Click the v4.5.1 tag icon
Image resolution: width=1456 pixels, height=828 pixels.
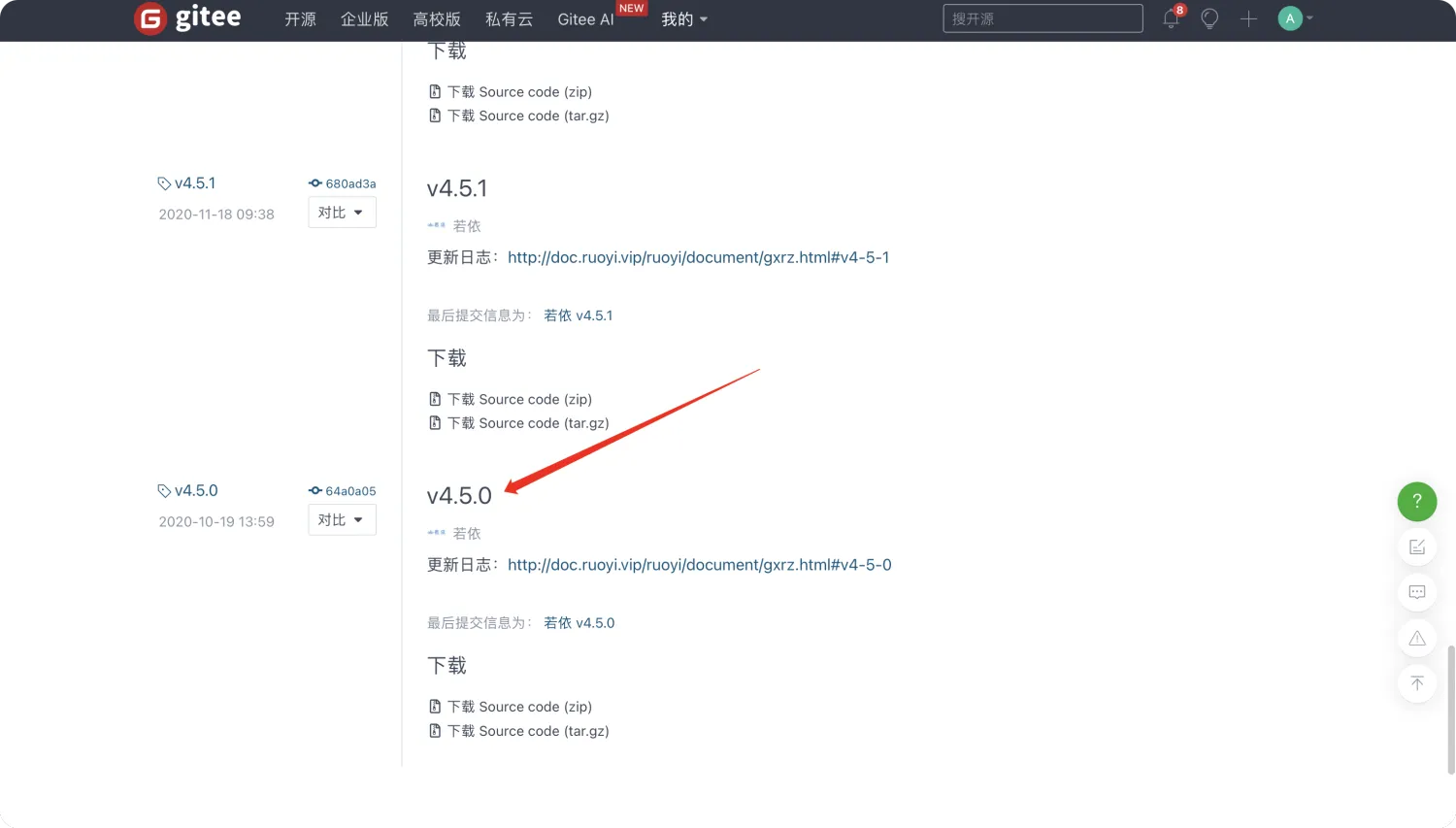(x=164, y=183)
